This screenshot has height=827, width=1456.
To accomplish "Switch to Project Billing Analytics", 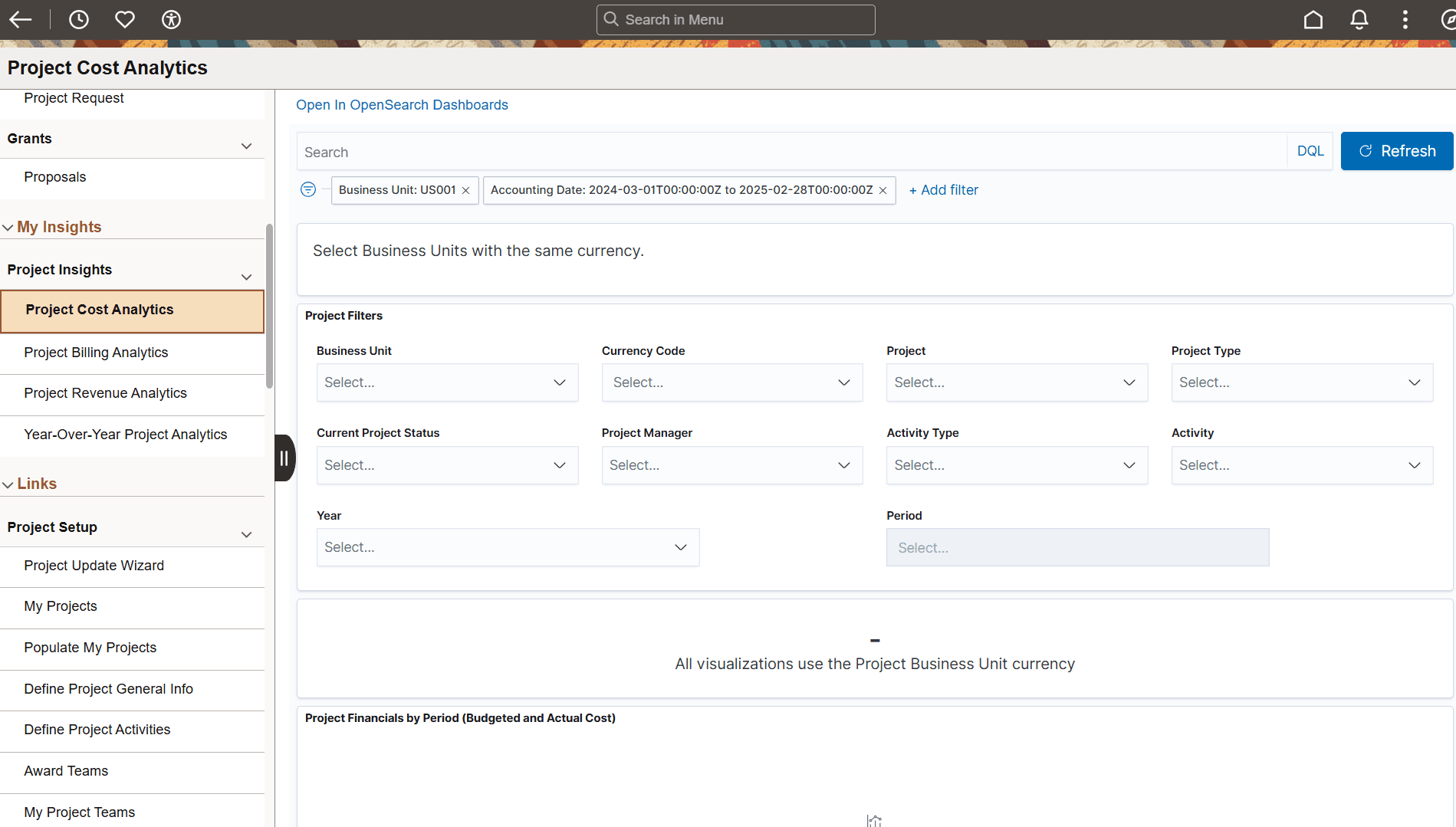I will pos(96,353).
